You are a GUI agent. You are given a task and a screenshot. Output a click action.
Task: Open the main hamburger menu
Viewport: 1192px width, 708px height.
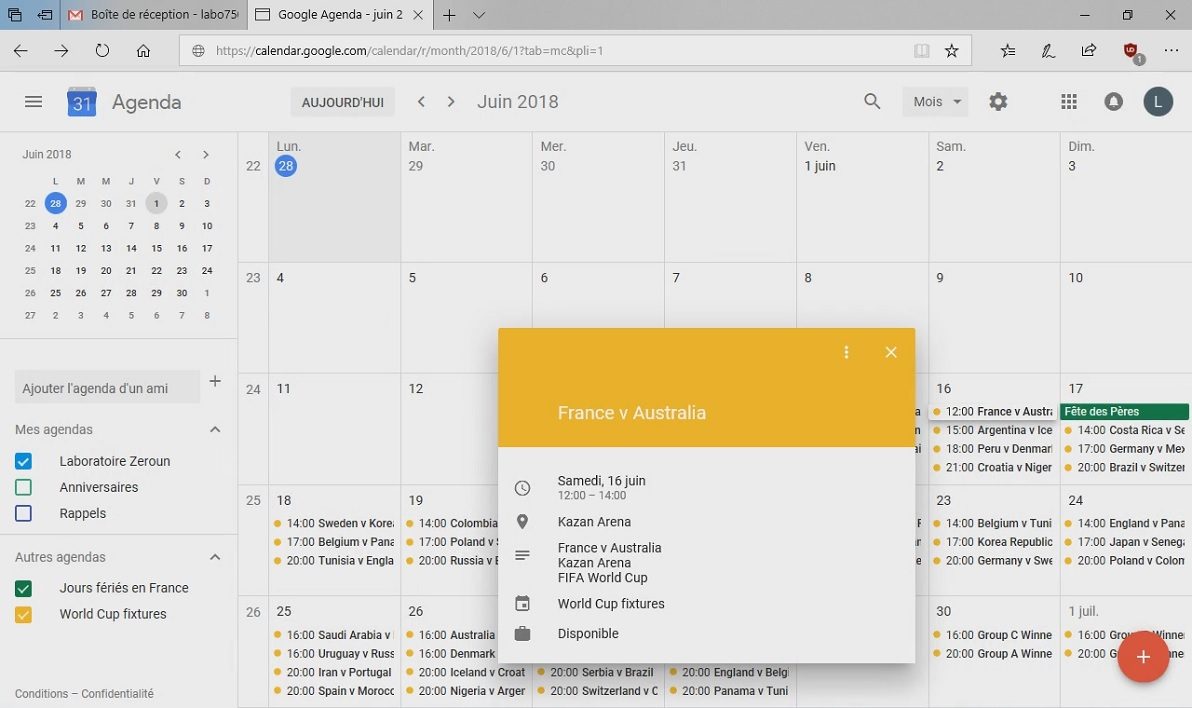[x=33, y=102]
